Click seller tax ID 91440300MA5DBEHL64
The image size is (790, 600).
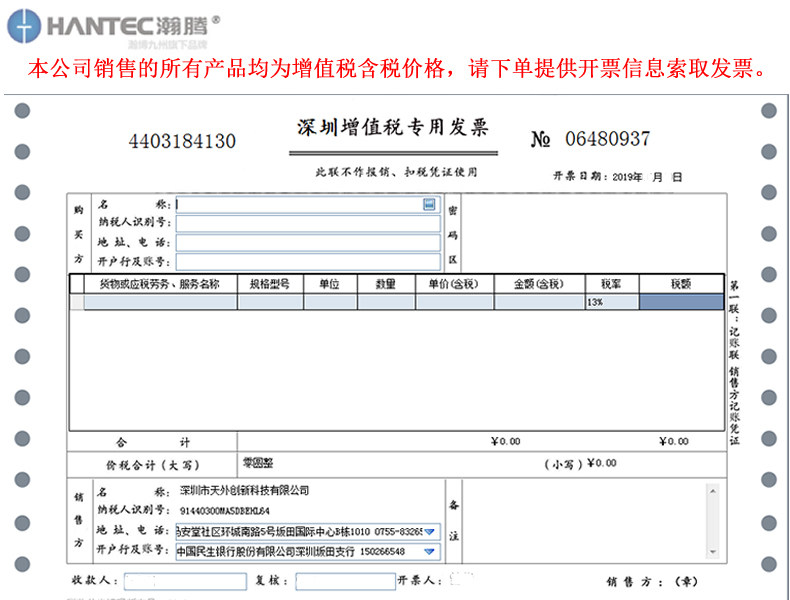pos(225,511)
